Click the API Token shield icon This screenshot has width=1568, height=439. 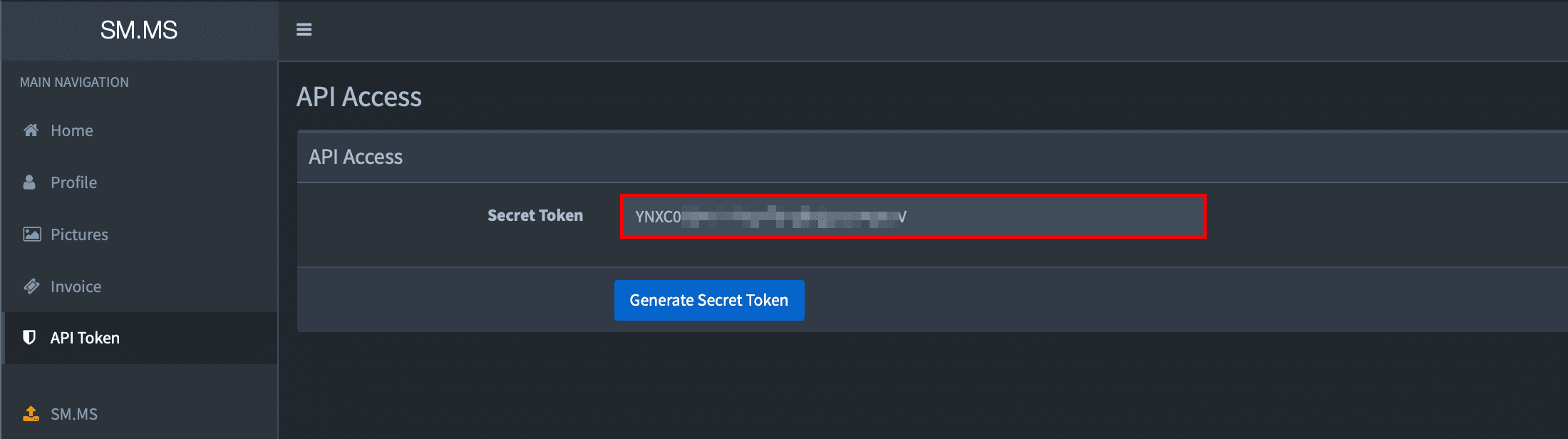click(x=29, y=338)
